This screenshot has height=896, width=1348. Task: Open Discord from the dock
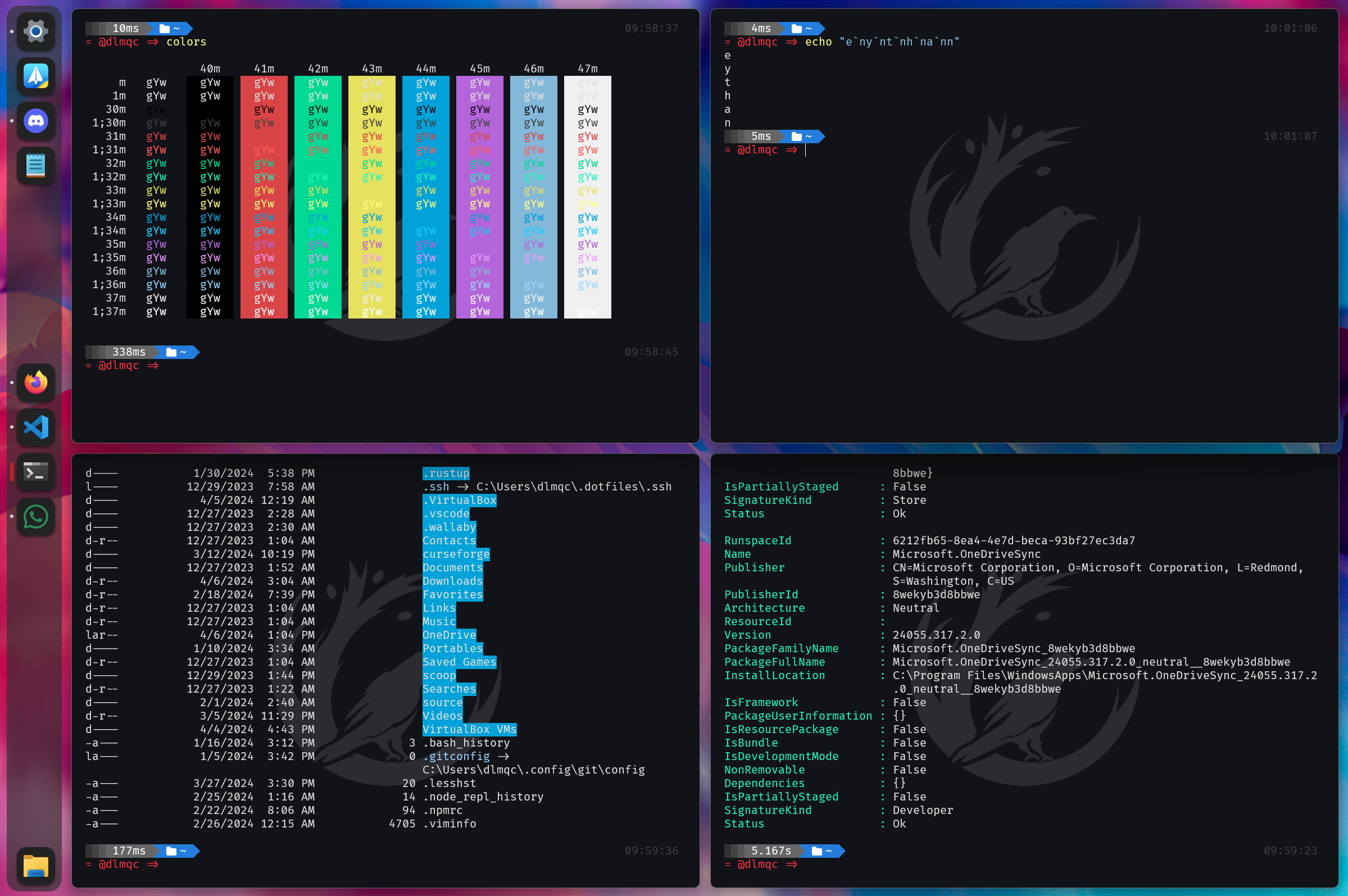[x=35, y=121]
